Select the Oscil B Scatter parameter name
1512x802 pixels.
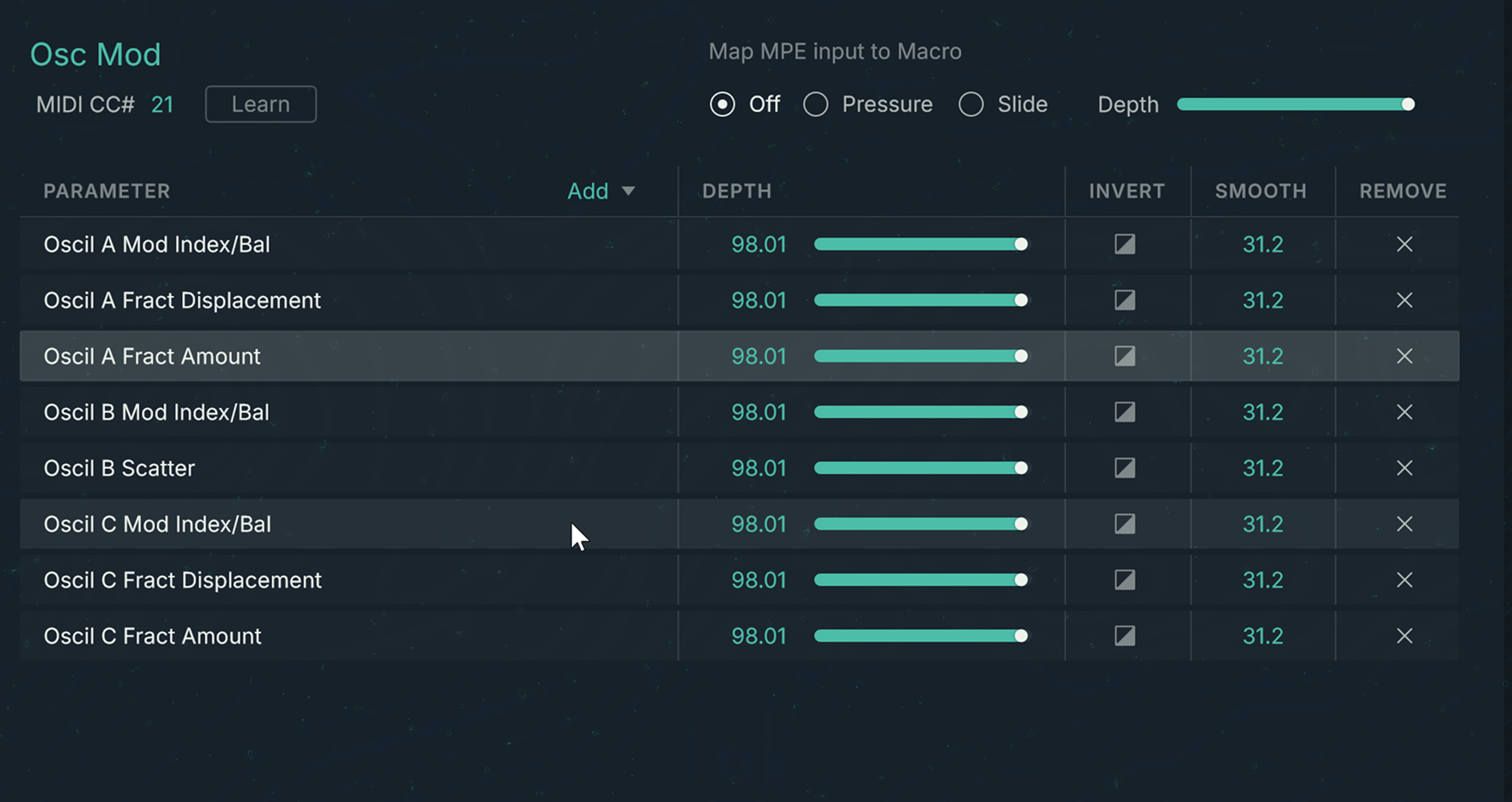point(119,468)
